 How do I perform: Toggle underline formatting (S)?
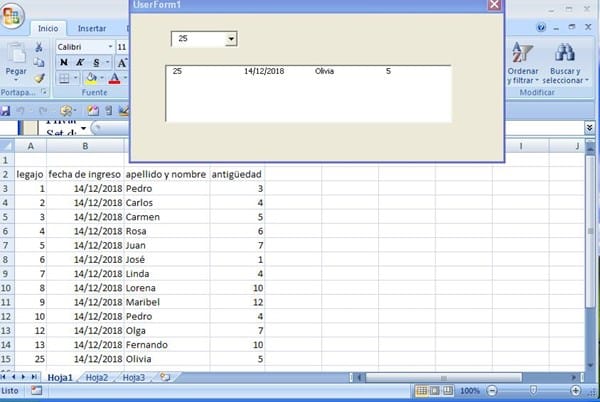(96, 62)
